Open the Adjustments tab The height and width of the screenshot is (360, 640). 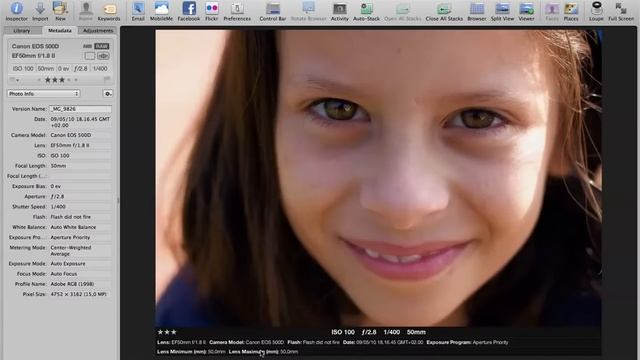(98, 31)
